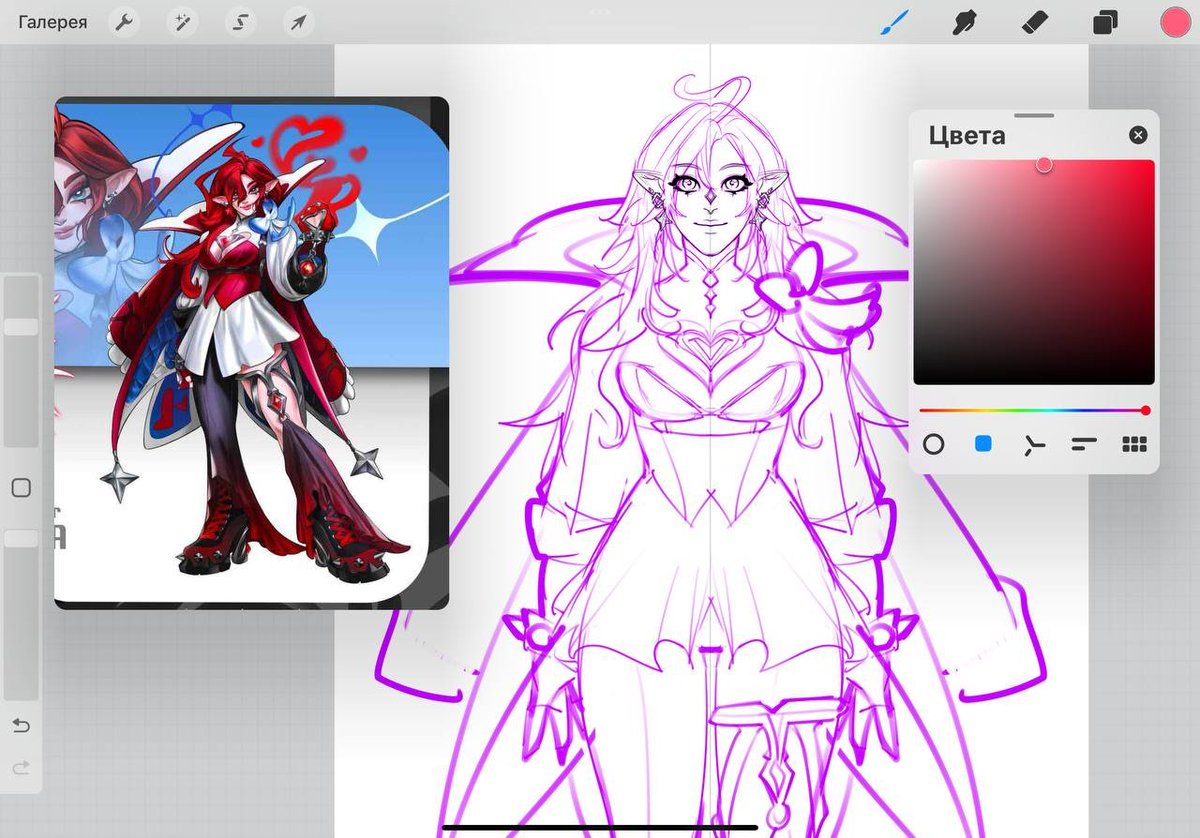Tap the active color circle in toolbar
The image size is (1200, 838).
click(x=1175, y=22)
